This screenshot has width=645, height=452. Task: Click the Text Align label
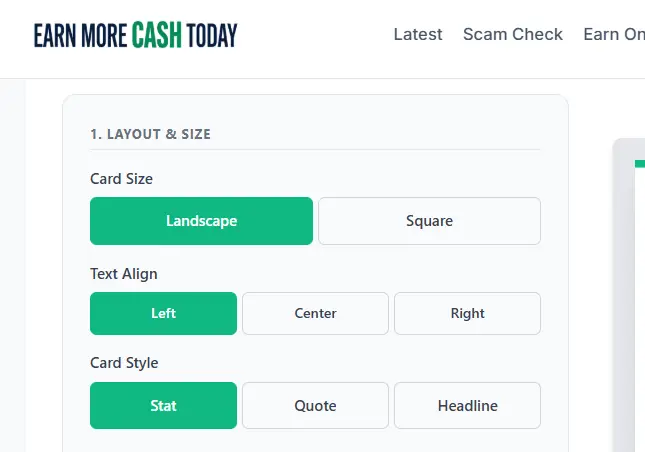coord(123,273)
